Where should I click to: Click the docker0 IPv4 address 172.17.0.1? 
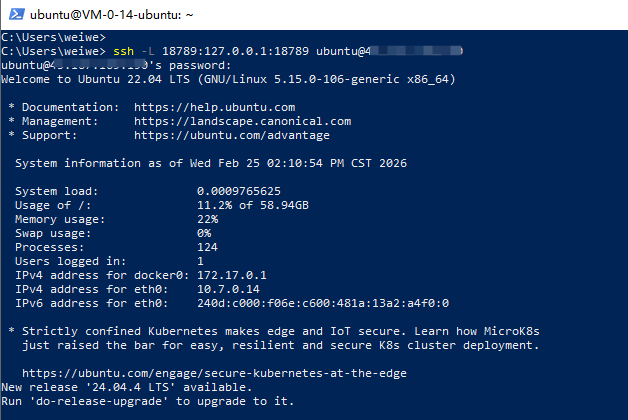tap(231, 275)
